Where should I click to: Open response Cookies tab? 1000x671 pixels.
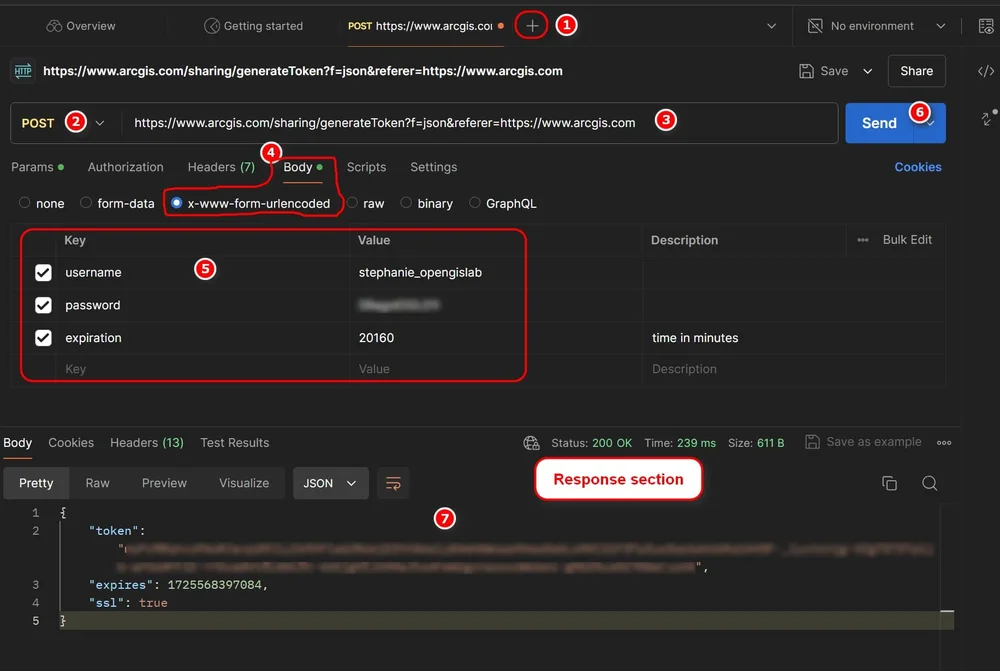click(71, 443)
